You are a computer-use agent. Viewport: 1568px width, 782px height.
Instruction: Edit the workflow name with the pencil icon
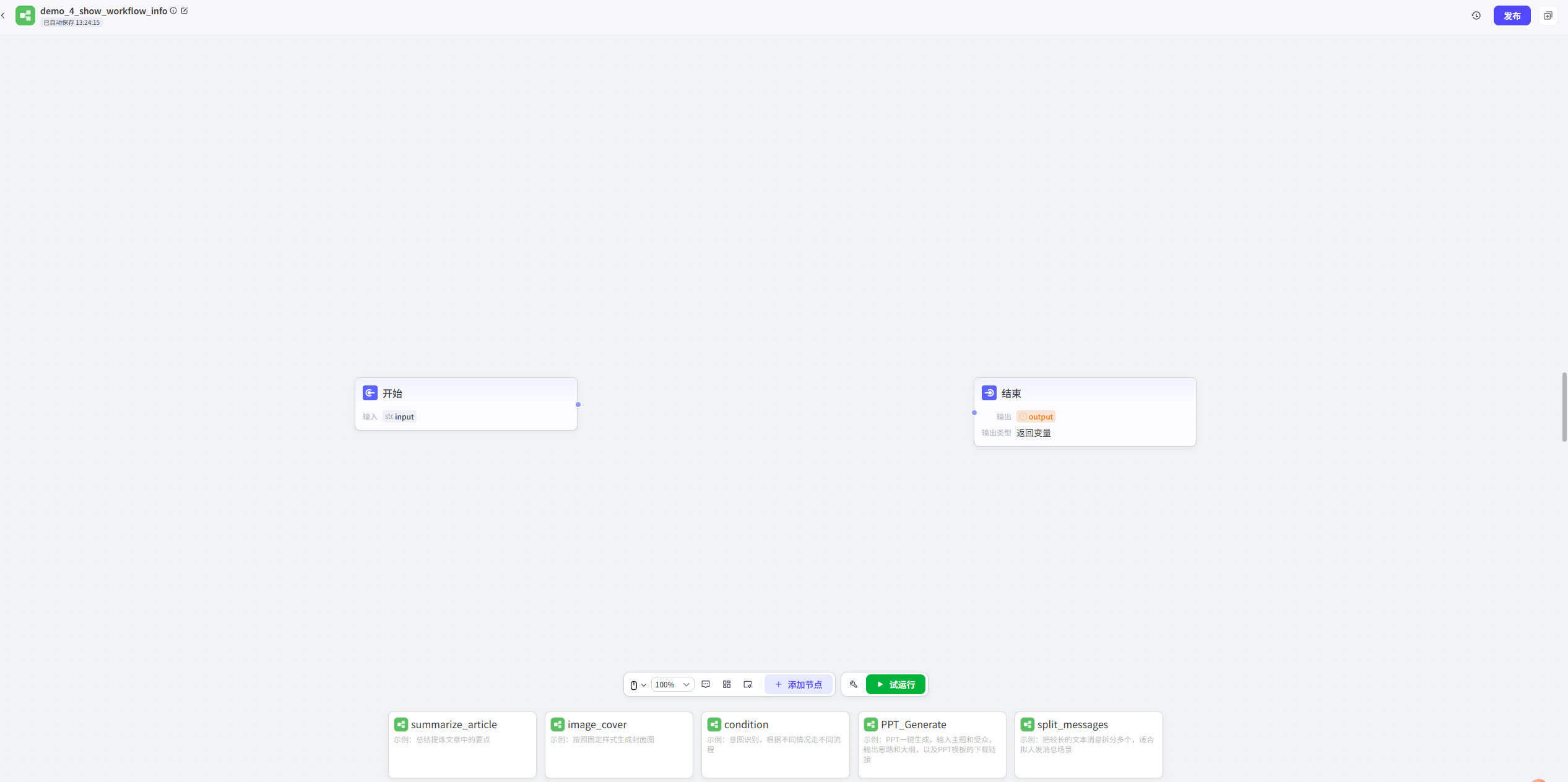184,11
